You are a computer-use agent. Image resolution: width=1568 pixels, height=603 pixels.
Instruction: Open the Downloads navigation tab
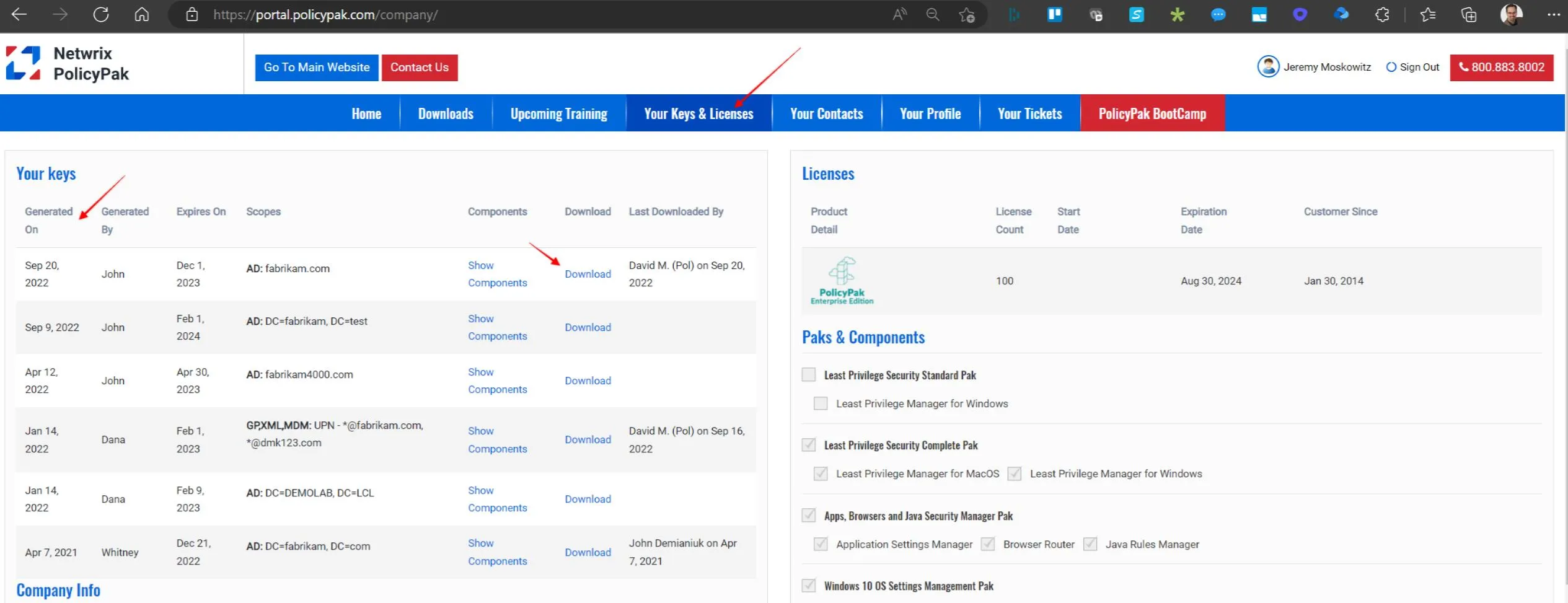(x=446, y=114)
